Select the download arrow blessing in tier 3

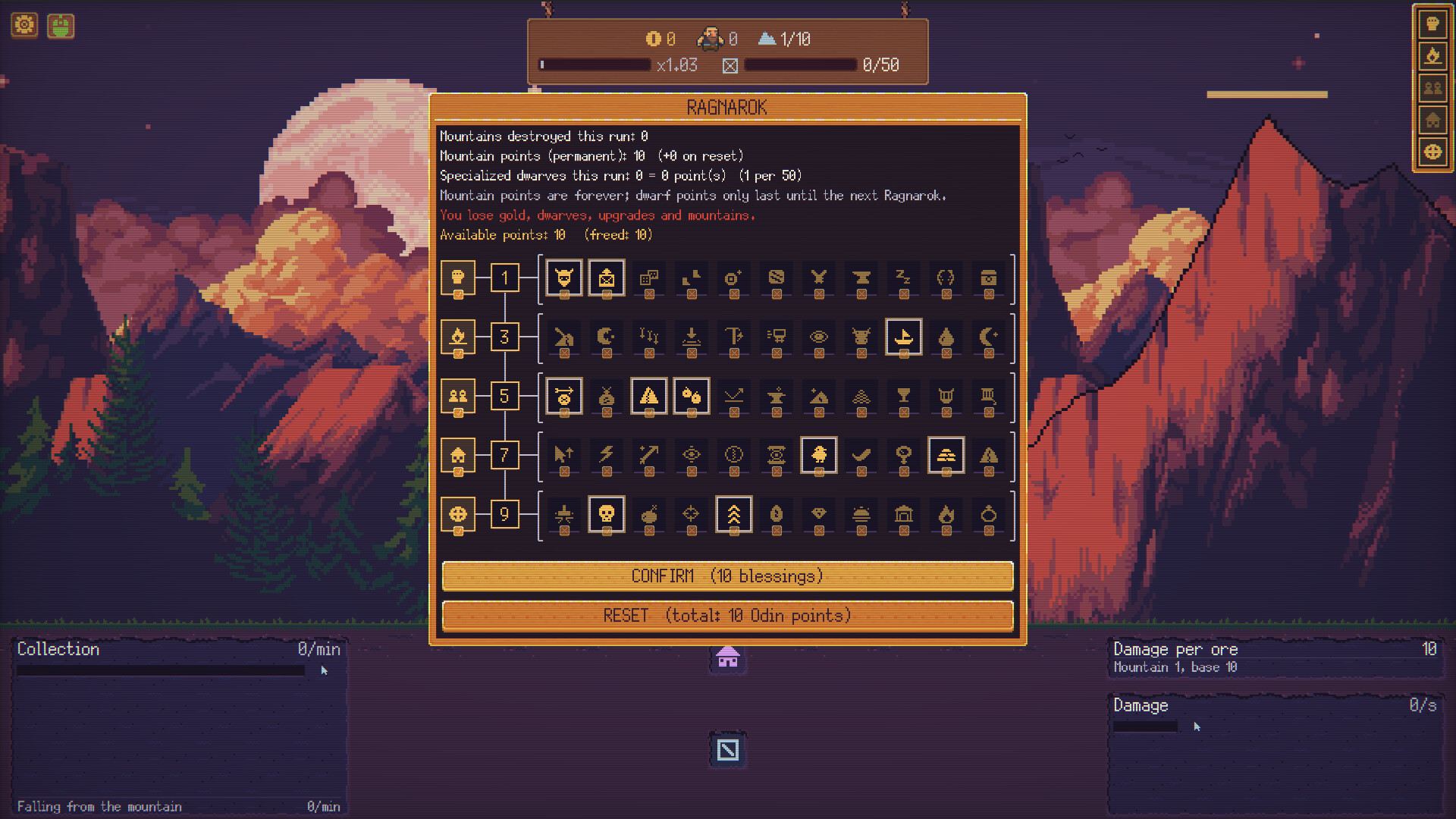point(692,337)
